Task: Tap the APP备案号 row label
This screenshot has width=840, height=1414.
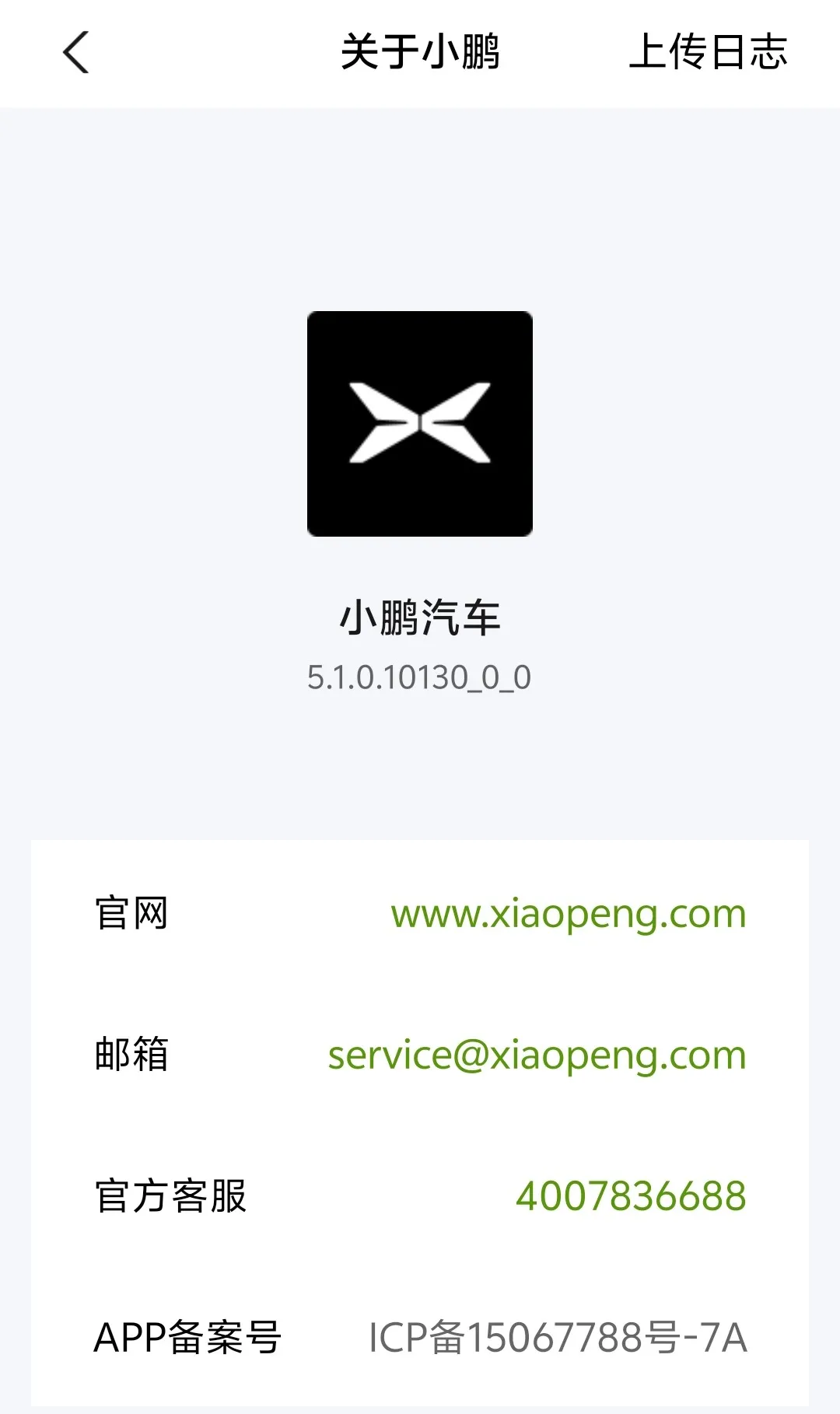Action: (x=187, y=1338)
